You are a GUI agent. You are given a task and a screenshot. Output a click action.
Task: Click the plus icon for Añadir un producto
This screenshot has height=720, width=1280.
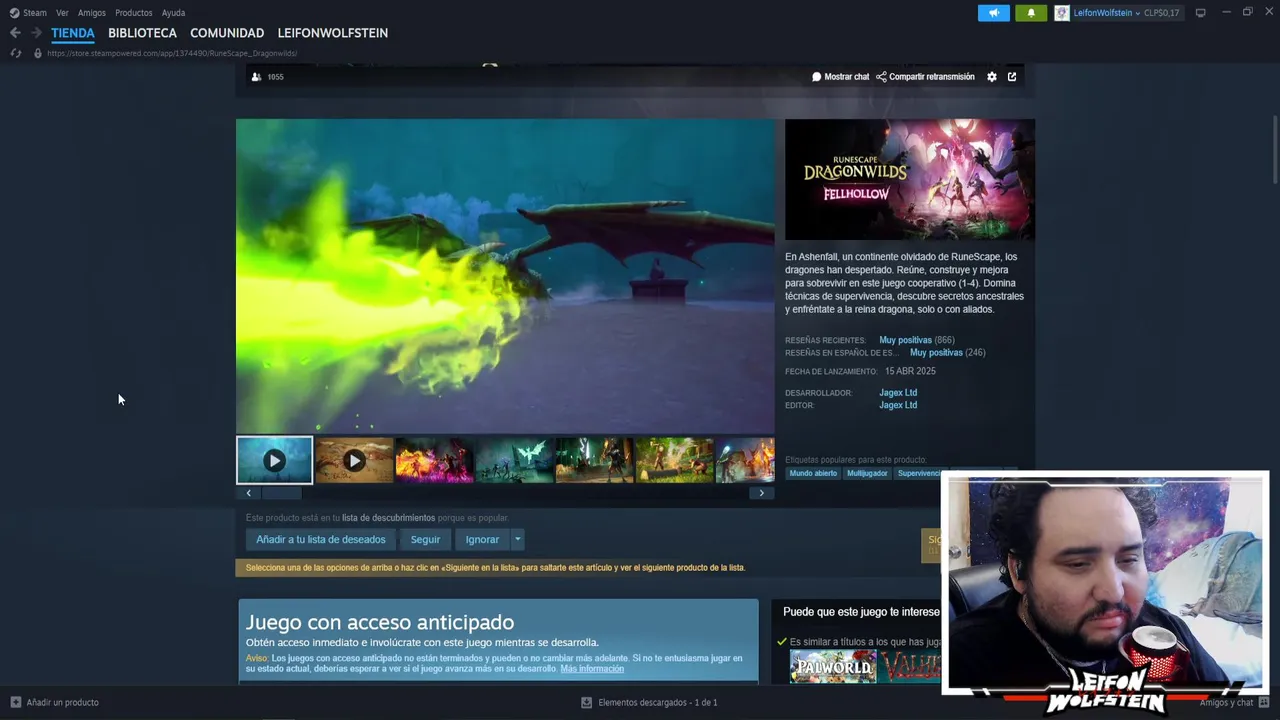click(x=15, y=702)
